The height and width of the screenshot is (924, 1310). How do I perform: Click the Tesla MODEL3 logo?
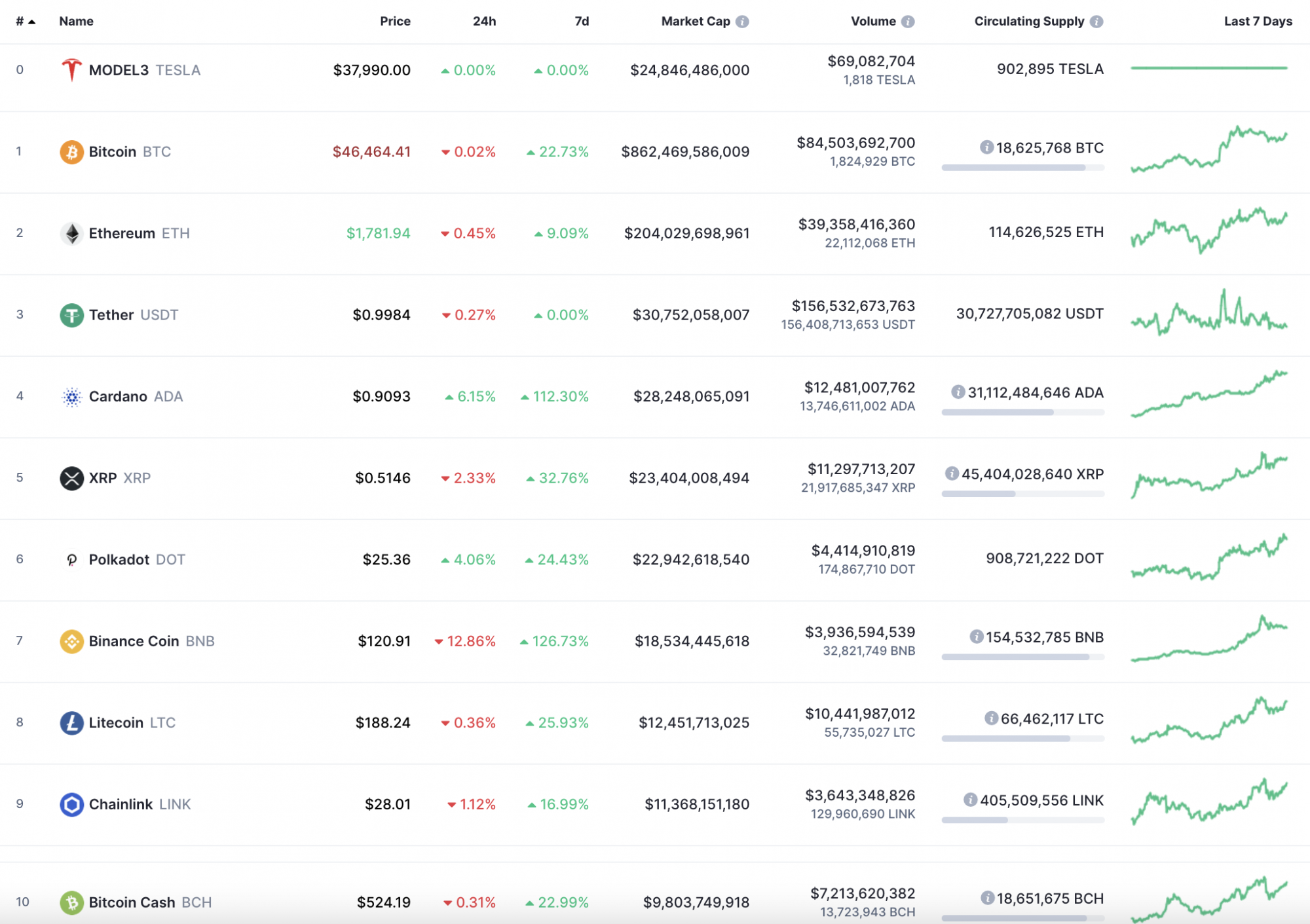pos(72,69)
